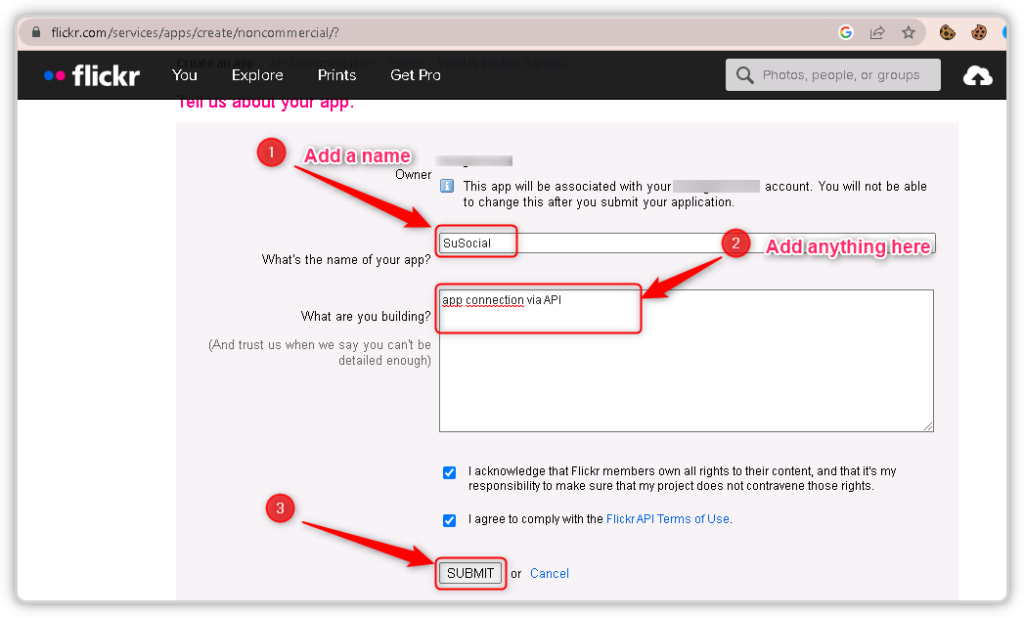Bookmark the page via the star icon
The height and width of the screenshot is (618, 1024).
tap(909, 32)
